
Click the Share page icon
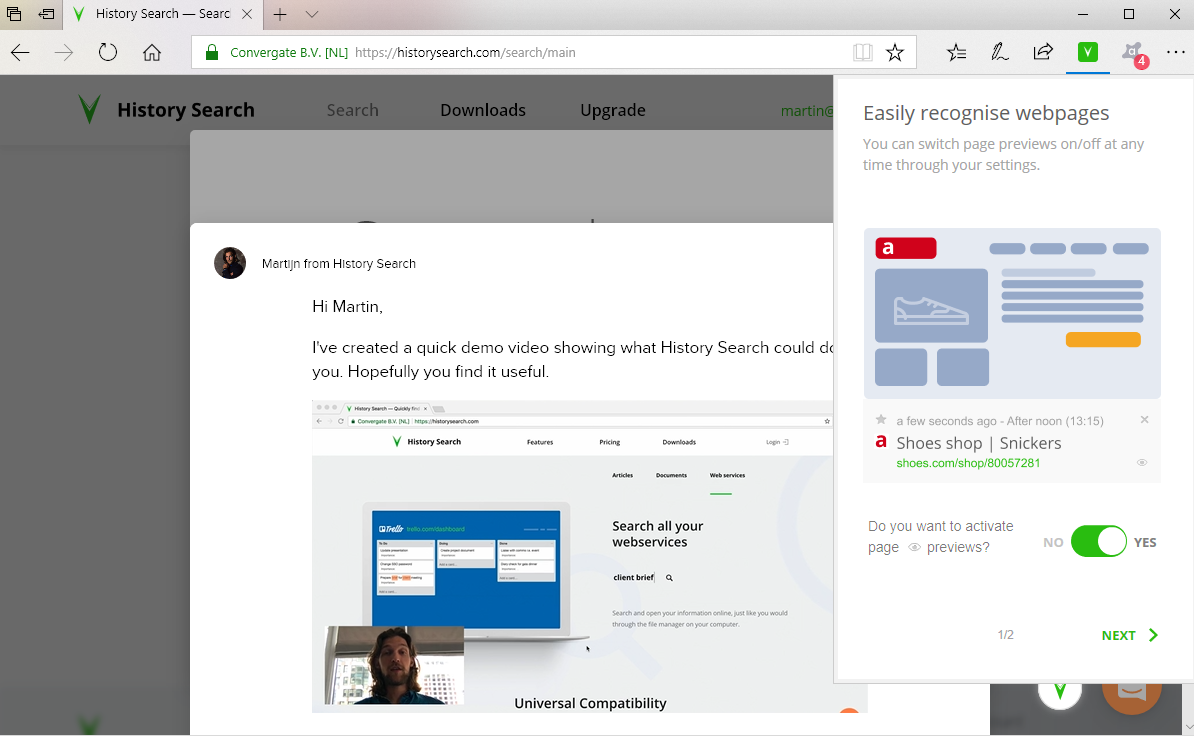(1043, 51)
